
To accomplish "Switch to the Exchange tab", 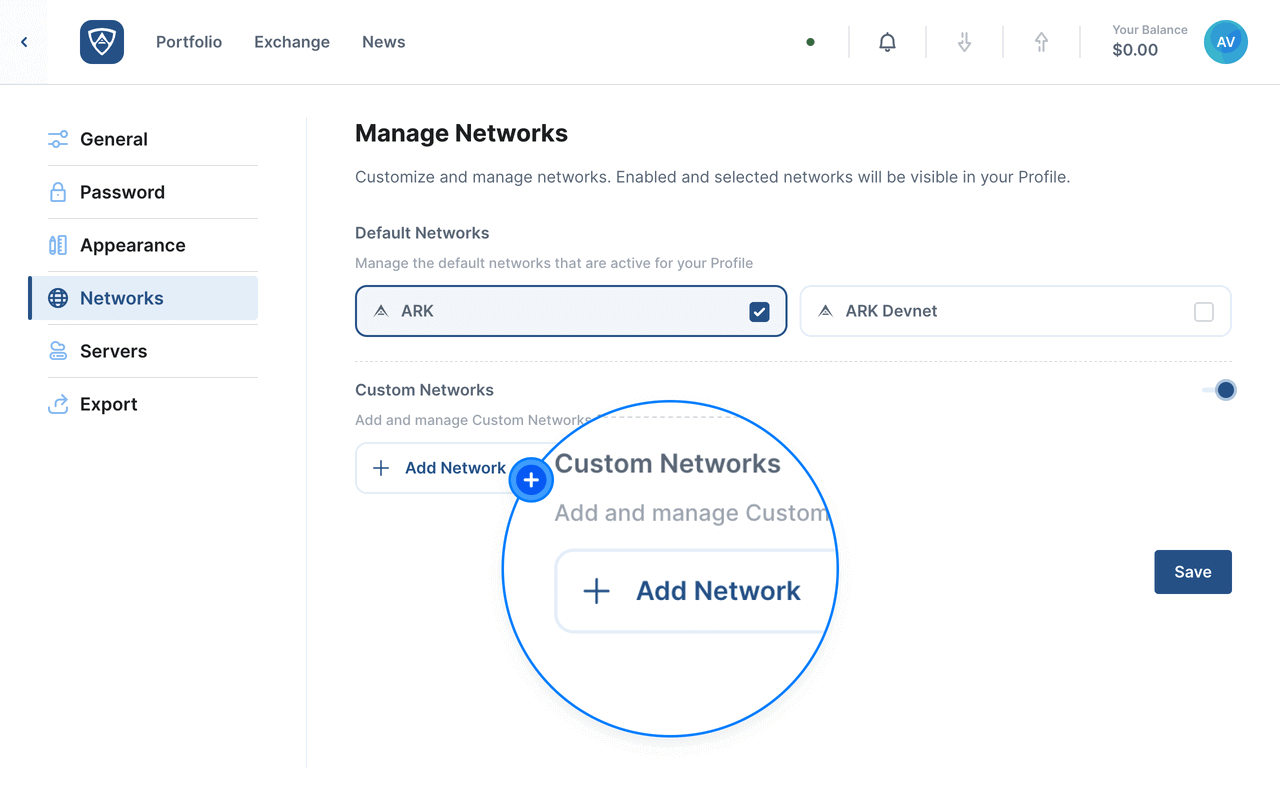I will tap(292, 42).
